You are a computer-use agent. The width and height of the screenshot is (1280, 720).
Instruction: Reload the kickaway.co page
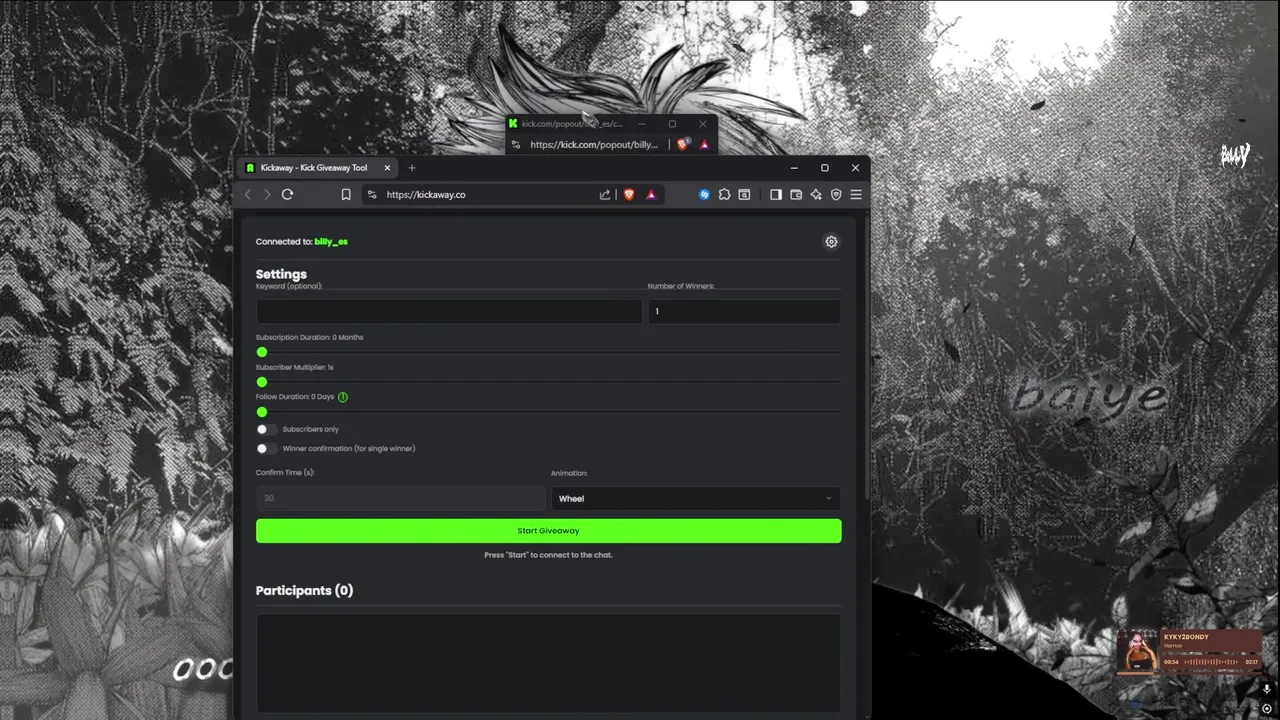click(288, 195)
